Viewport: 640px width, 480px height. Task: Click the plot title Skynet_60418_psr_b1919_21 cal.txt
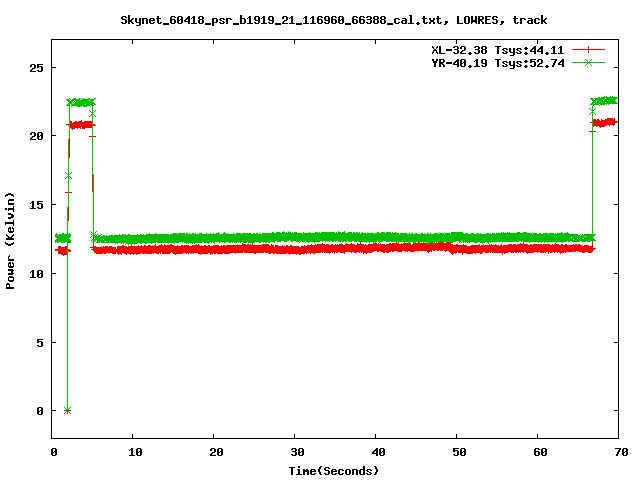pos(333,20)
